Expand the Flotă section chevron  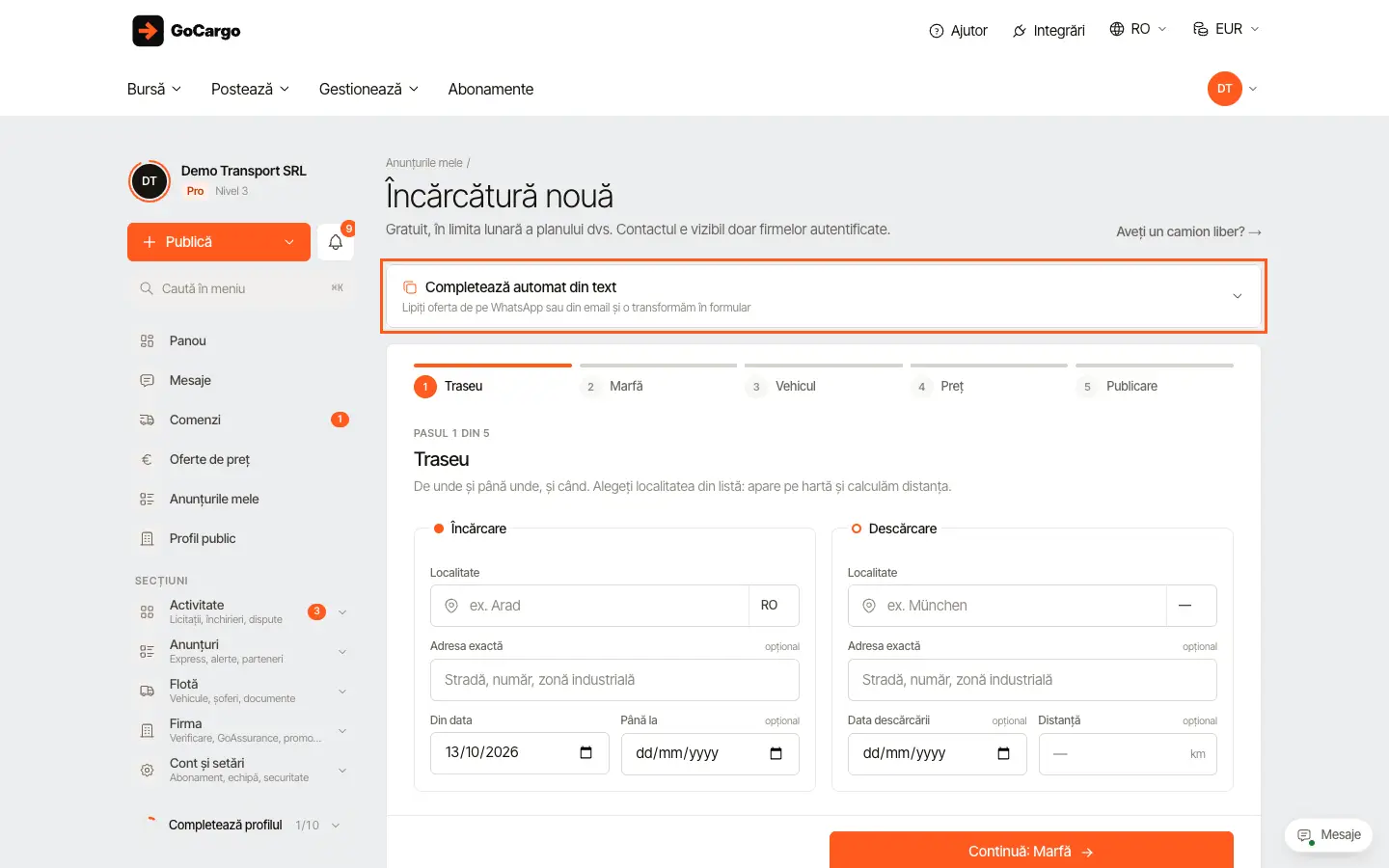point(342,692)
